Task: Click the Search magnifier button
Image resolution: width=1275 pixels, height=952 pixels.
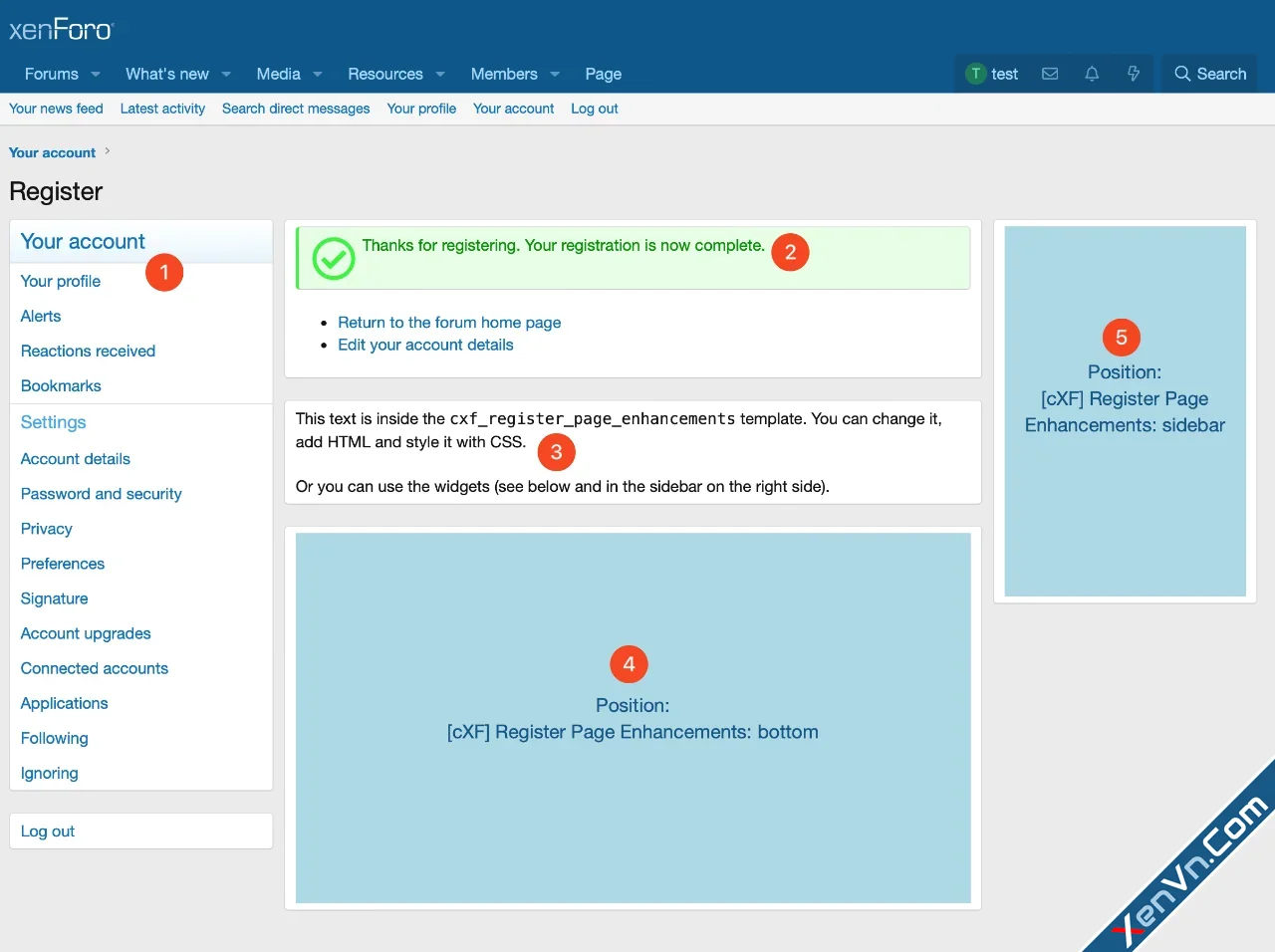Action: point(1209,74)
